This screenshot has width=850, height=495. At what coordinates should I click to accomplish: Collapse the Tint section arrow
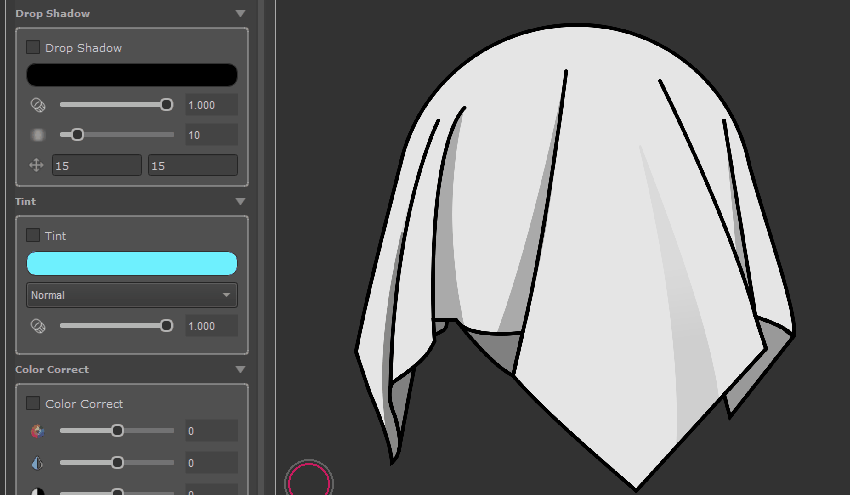click(x=240, y=202)
